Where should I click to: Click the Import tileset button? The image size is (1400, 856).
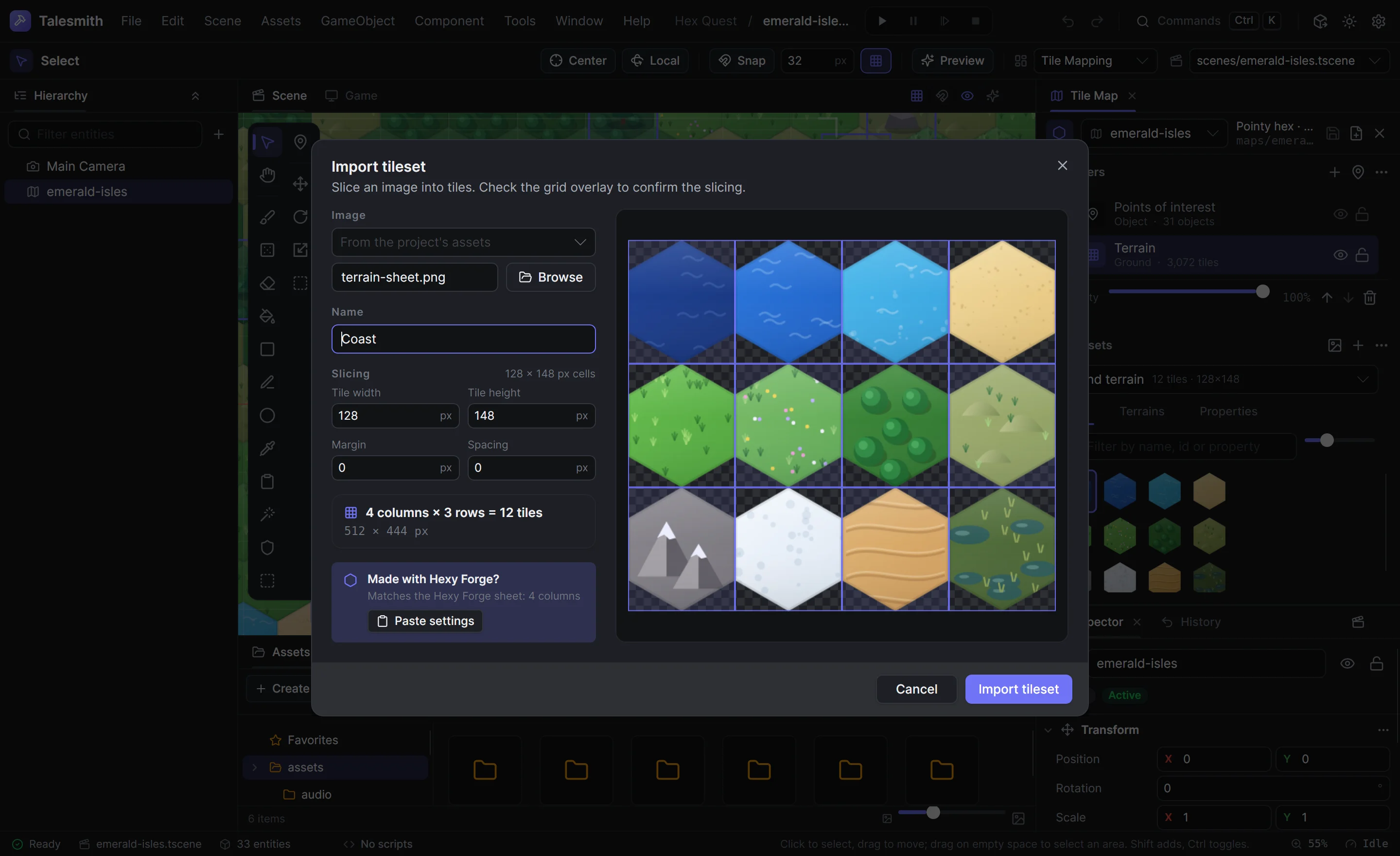1018,689
